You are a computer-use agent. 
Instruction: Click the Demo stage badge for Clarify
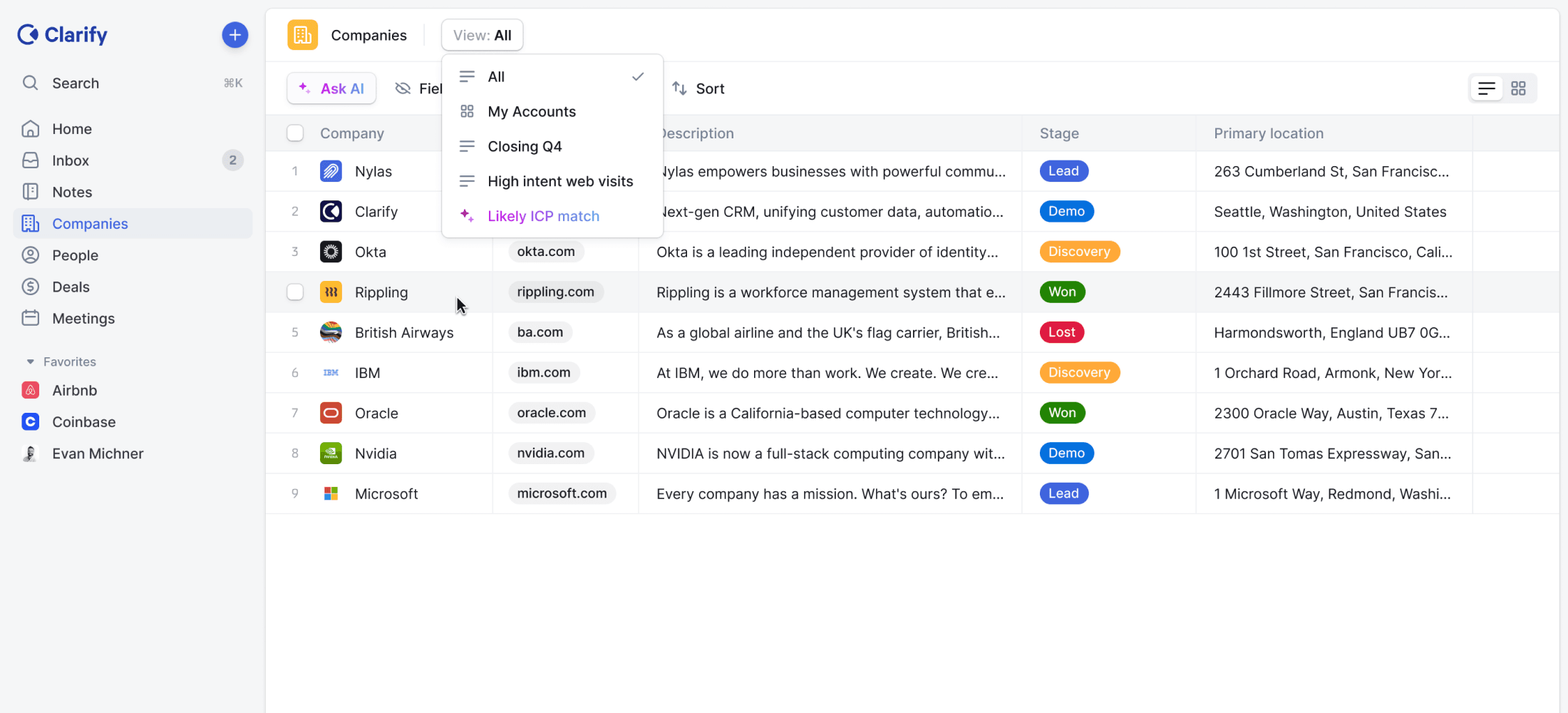pos(1066,211)
